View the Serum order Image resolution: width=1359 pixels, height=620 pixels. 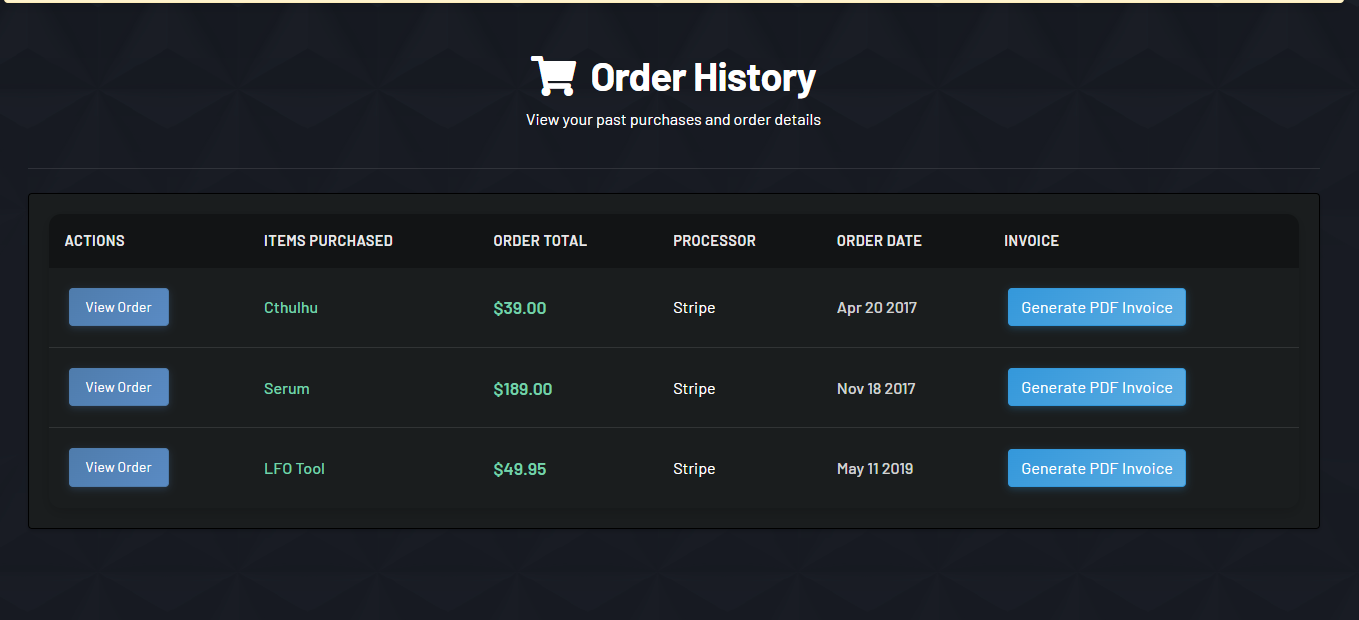[119, 387]
